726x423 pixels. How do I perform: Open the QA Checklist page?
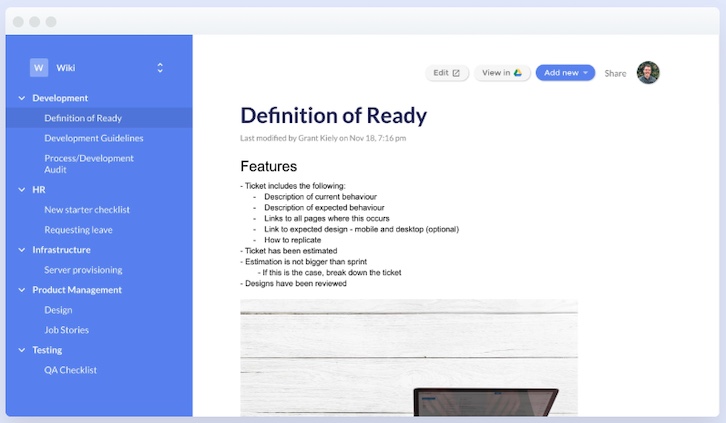coord(70,370)
